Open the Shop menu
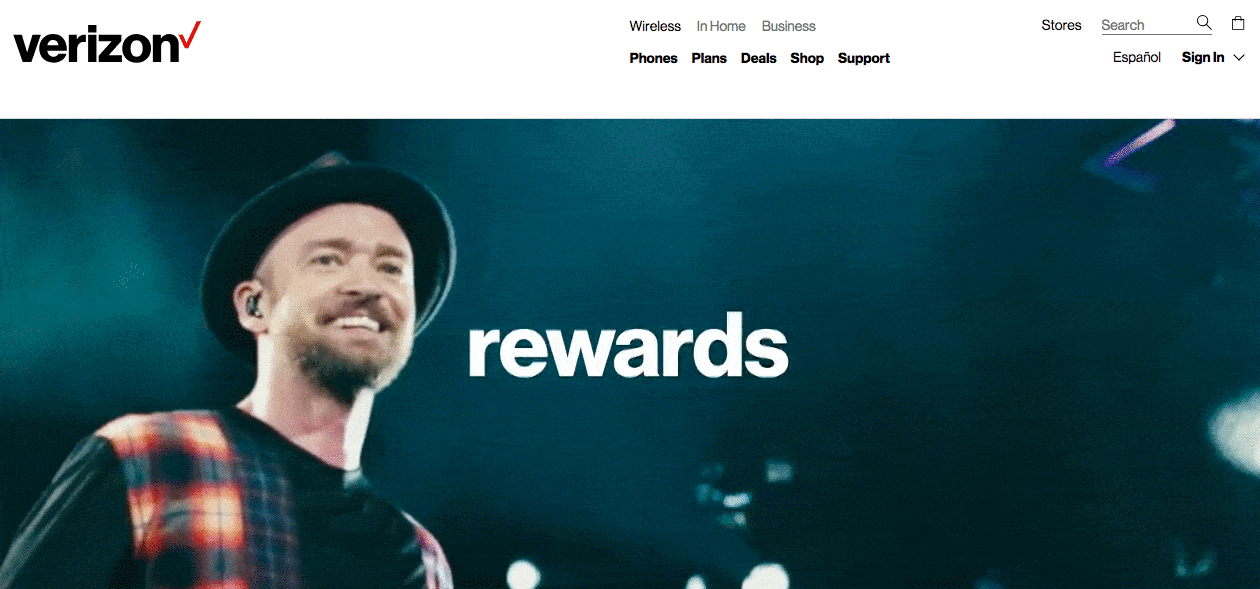Image resolution: width=1260 pixels, height=589 pixels. click(x=807, y=58)
